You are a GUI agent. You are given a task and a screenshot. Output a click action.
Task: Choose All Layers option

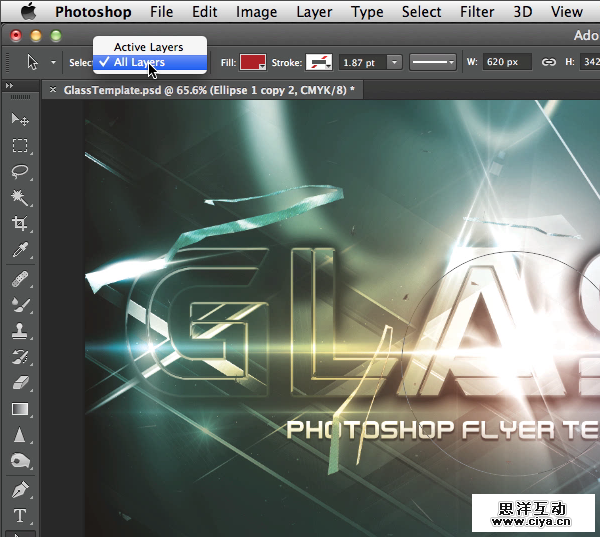[150, 62]
